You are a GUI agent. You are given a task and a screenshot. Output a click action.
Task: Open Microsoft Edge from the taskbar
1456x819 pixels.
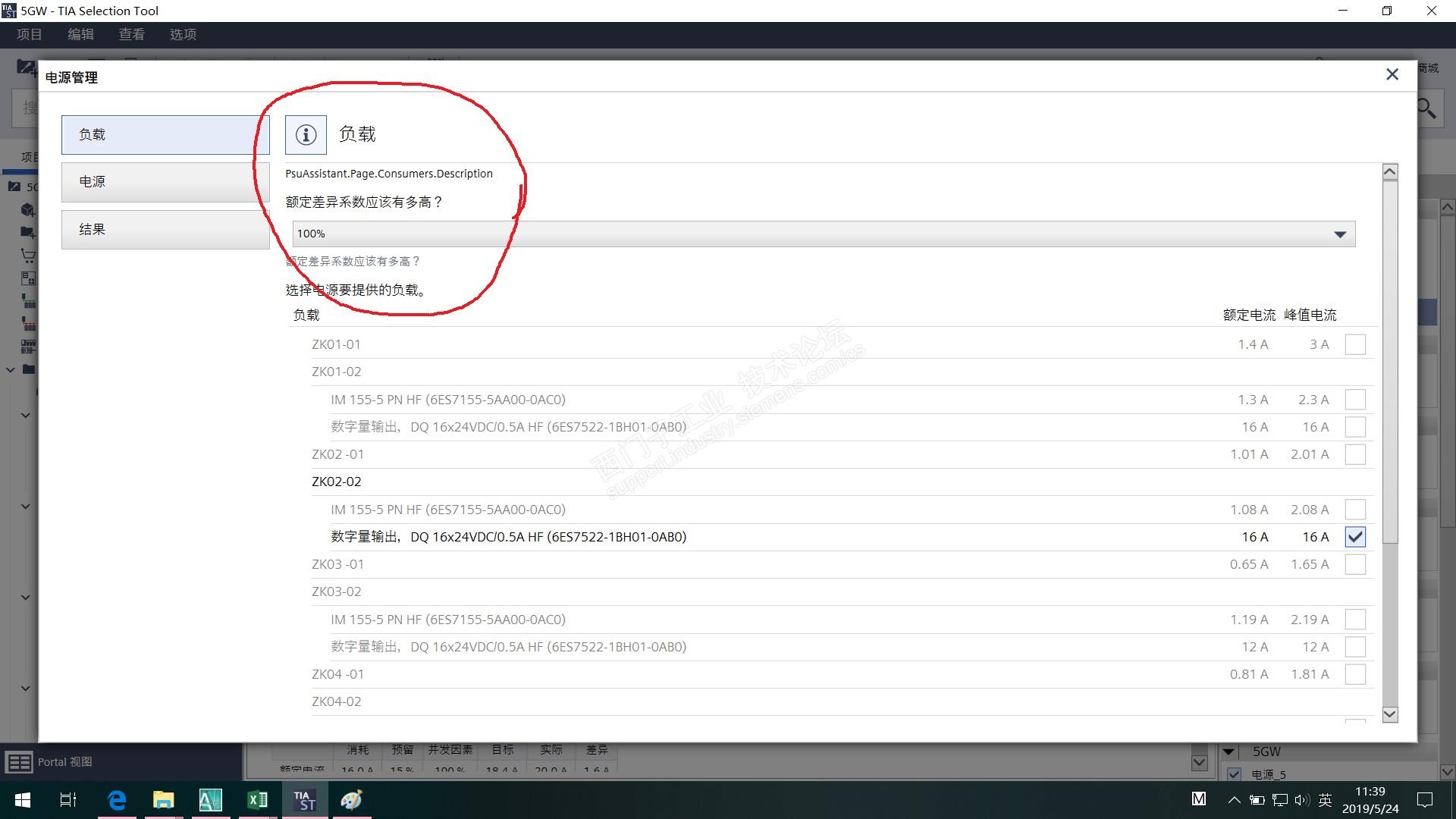coord(117,799)
